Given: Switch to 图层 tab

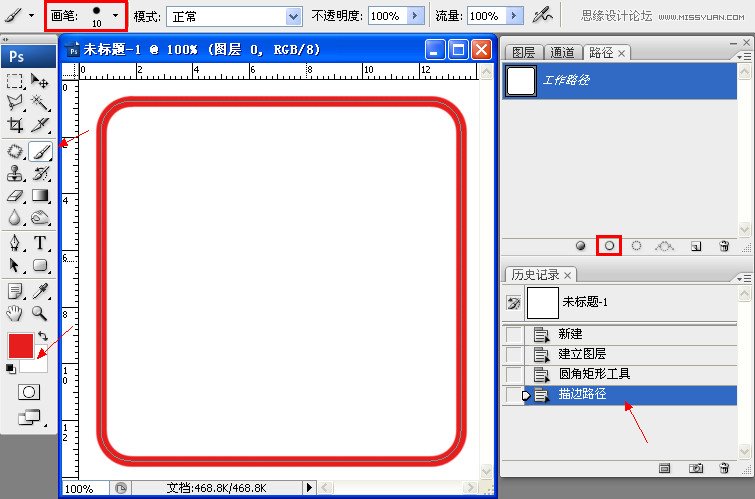Looking at the screenshot, I should pyautogui.click(x=524, y=53).
